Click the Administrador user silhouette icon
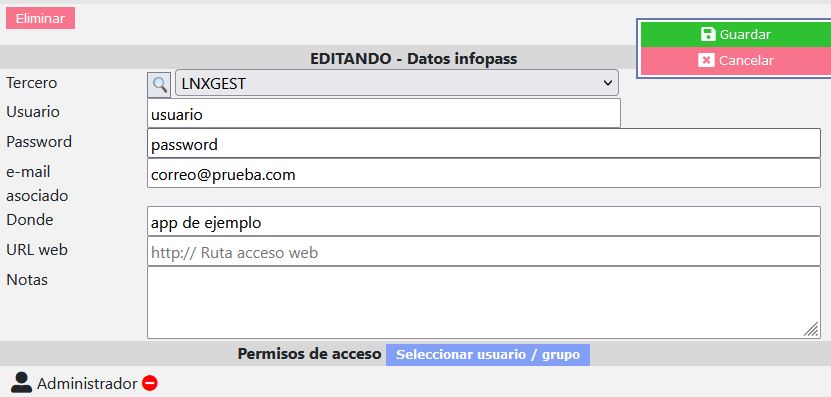Viewport: 831px width, 397px height. [21, 382]
